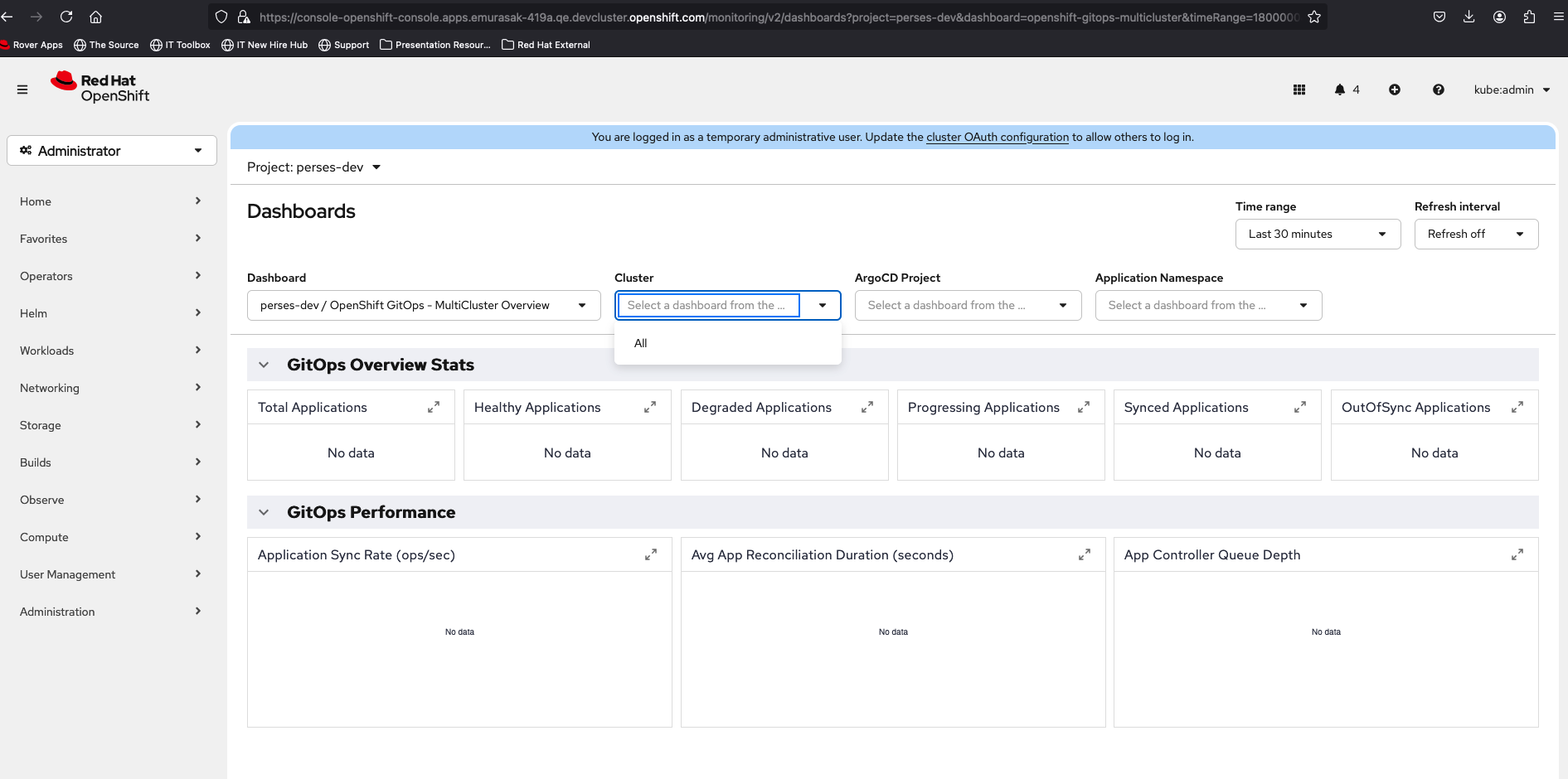Collapse the GitOps Overview Stats section
The width and height of the screenshot is (1568, 779).
point(264,365)
